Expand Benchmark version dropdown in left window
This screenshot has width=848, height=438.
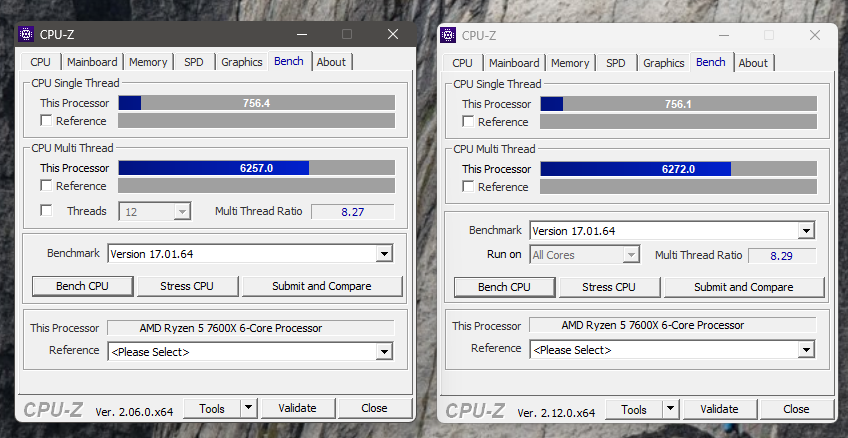384,254
